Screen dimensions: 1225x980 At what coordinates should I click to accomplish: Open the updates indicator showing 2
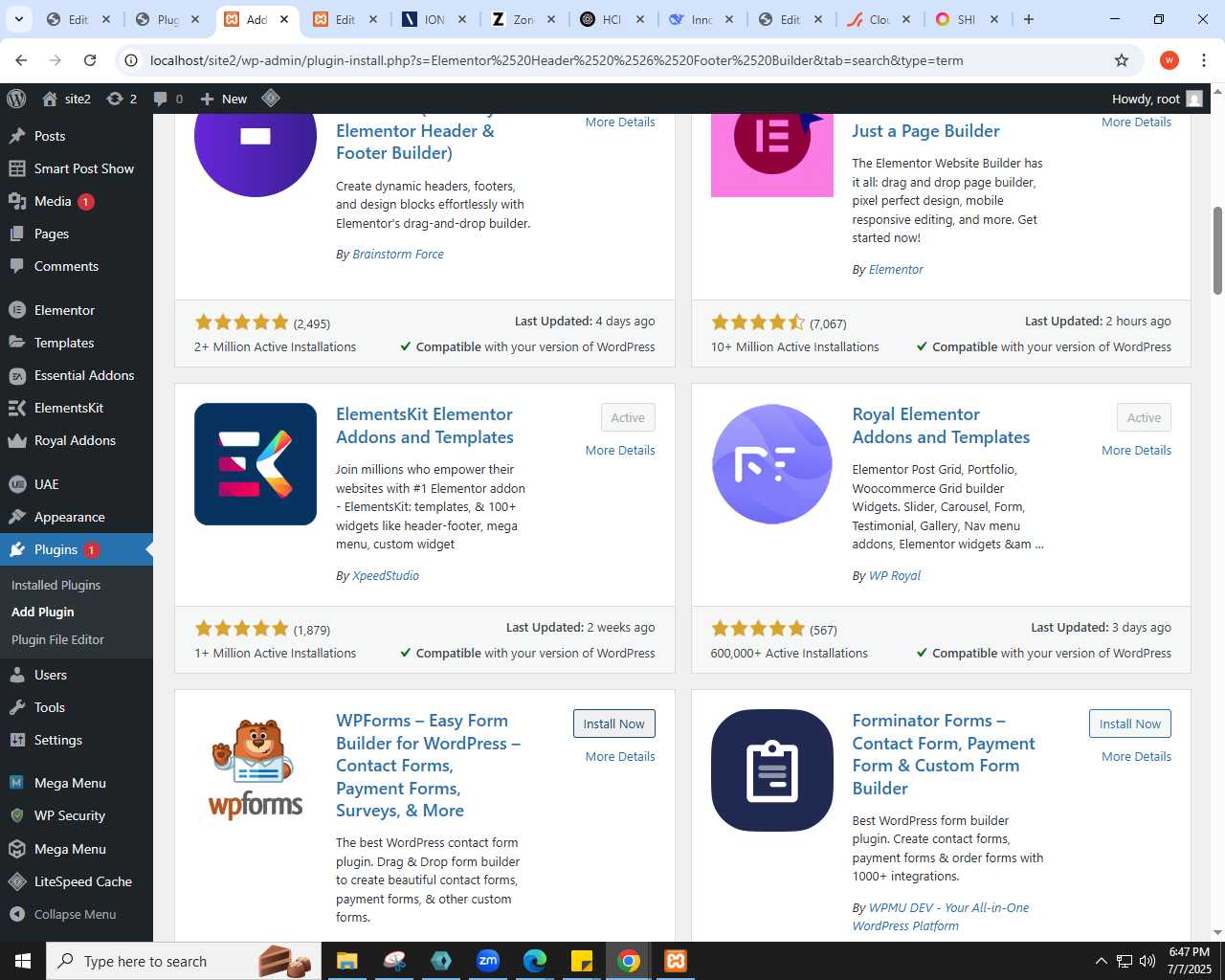[x=122, y=99]
